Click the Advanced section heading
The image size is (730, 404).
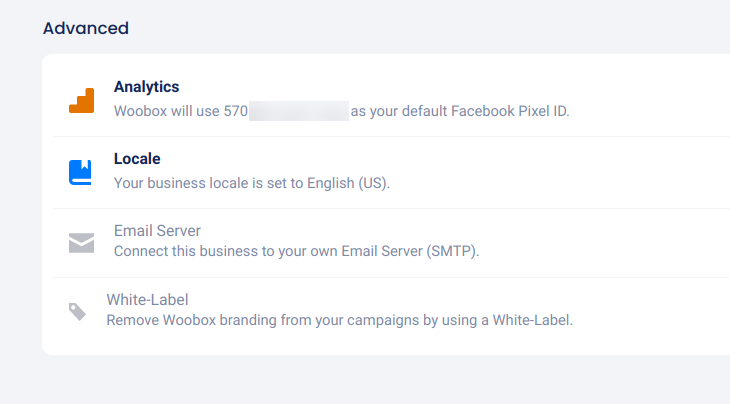[x=85, y=28]
